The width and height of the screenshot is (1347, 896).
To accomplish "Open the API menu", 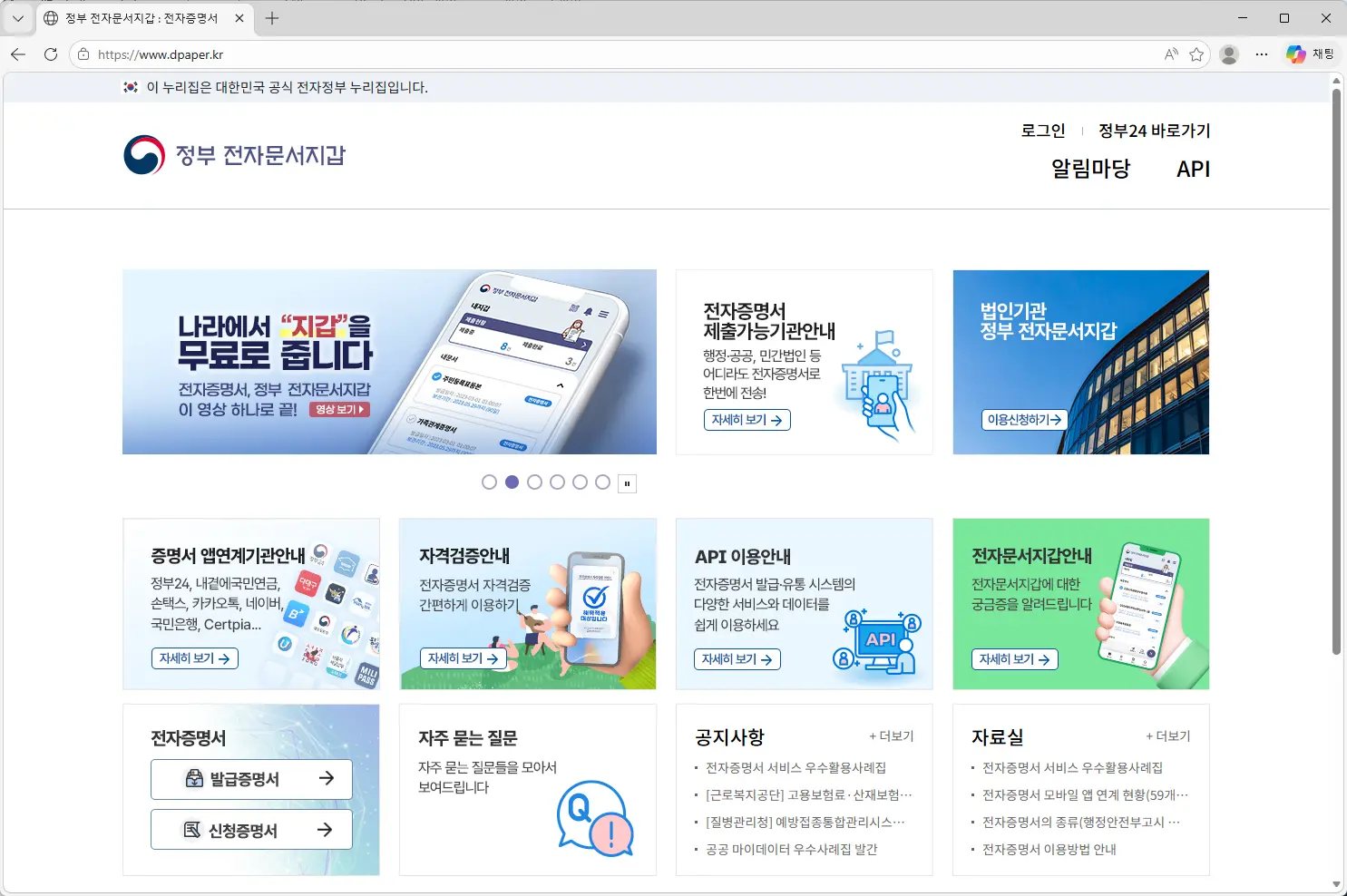I will (1193, 169).
